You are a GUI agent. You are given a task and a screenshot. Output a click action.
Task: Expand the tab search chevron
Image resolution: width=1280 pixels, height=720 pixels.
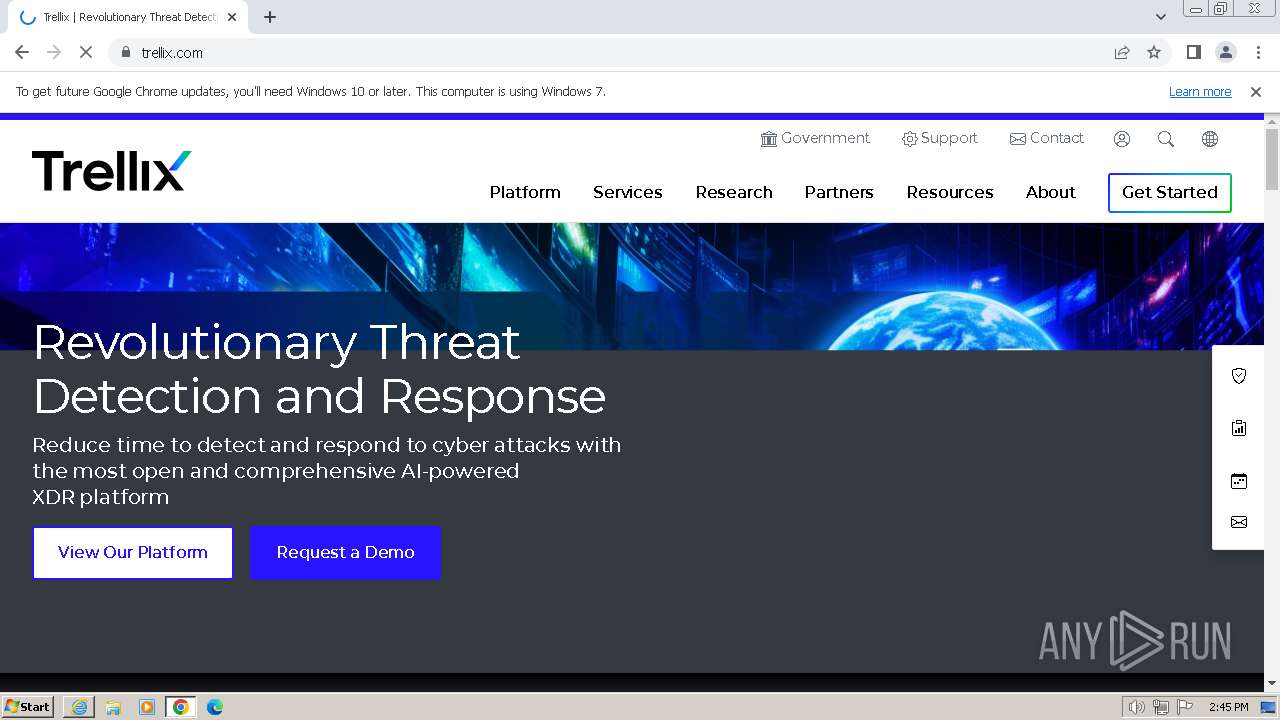1161,16
